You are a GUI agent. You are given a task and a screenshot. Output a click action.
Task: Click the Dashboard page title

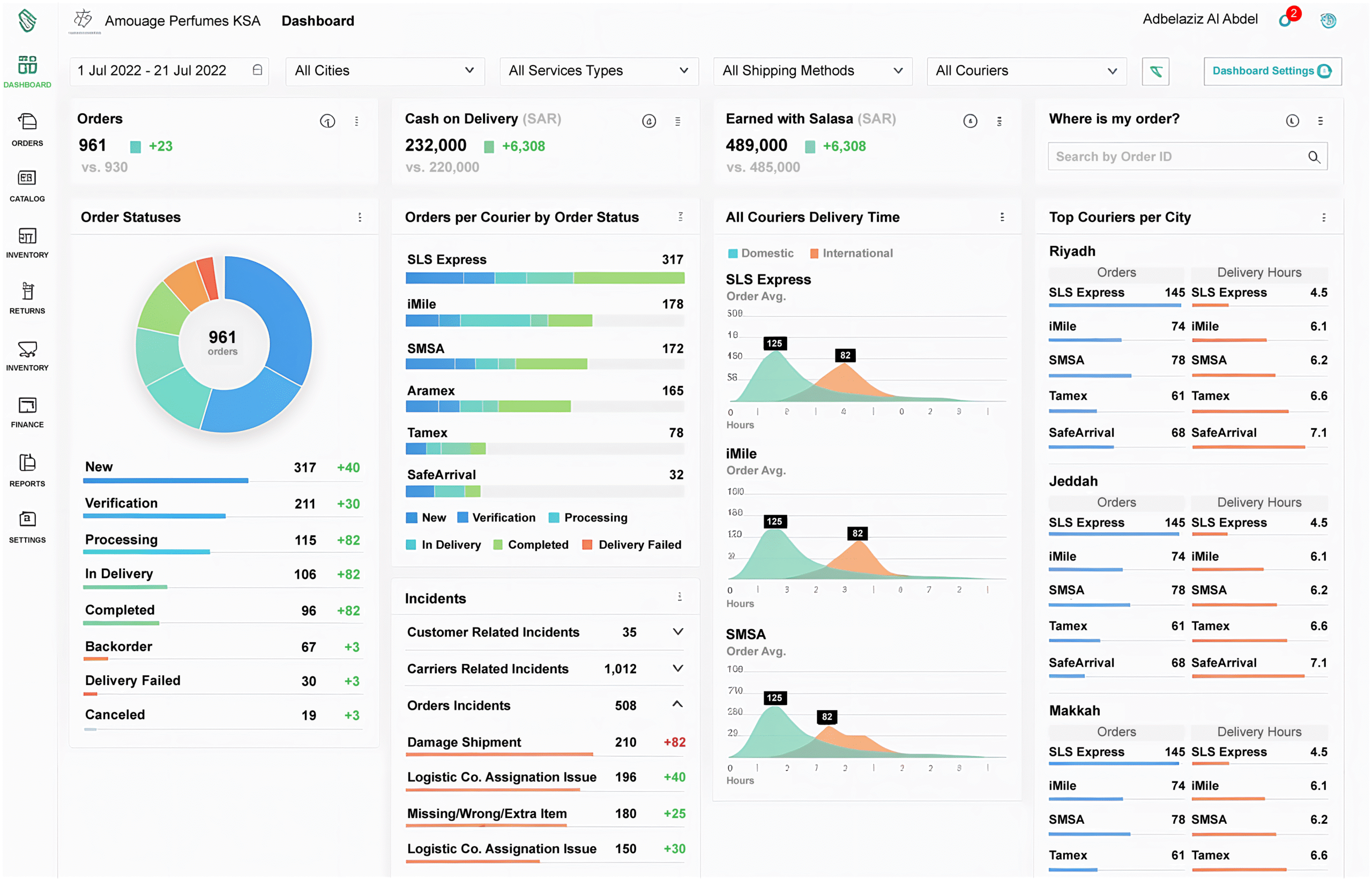click(x=318, y=21)
